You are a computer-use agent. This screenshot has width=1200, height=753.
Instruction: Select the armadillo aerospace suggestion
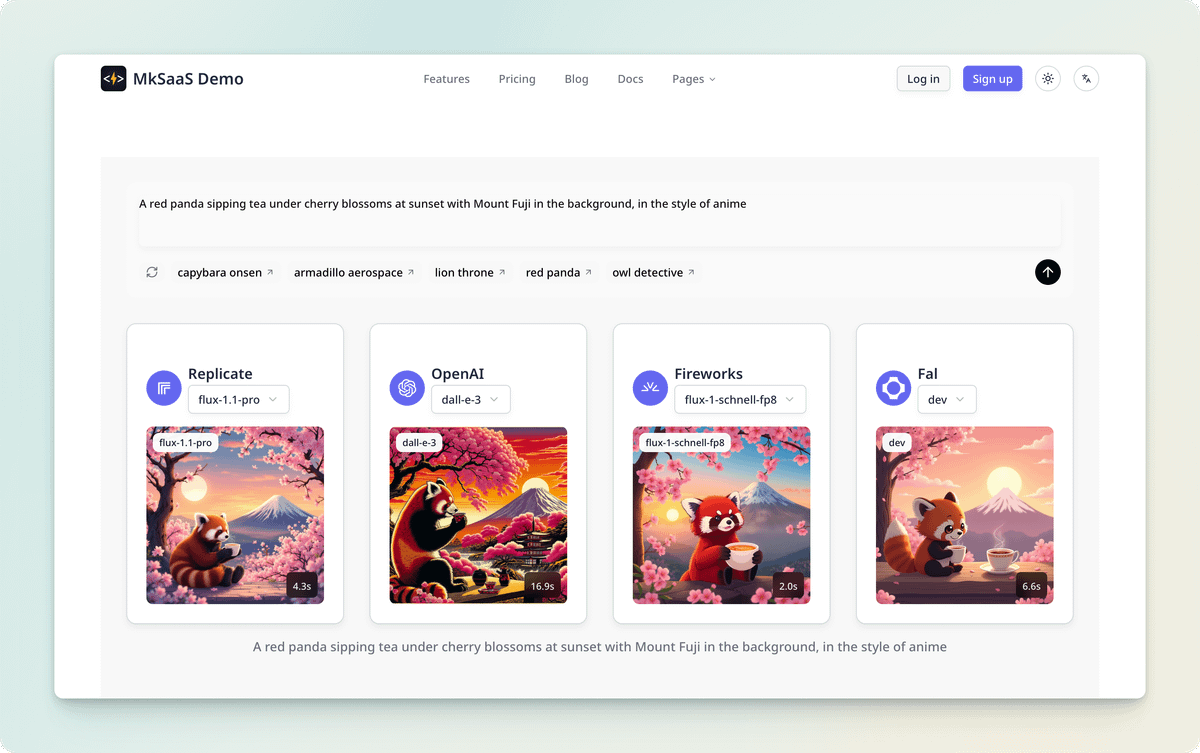click(x=354, y=272)
